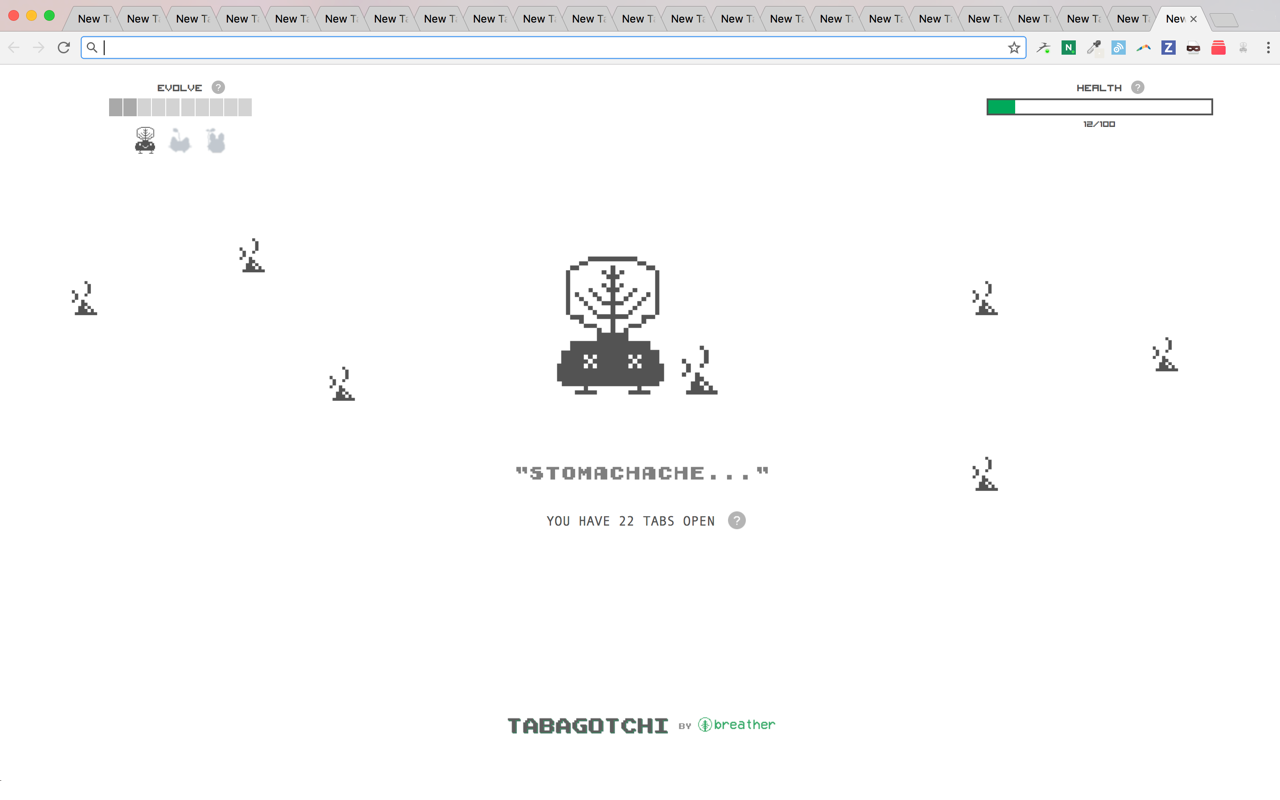Open the multicolor boomerang extension
This screenshot has width=1280, height=800.
coord(1144,47)
